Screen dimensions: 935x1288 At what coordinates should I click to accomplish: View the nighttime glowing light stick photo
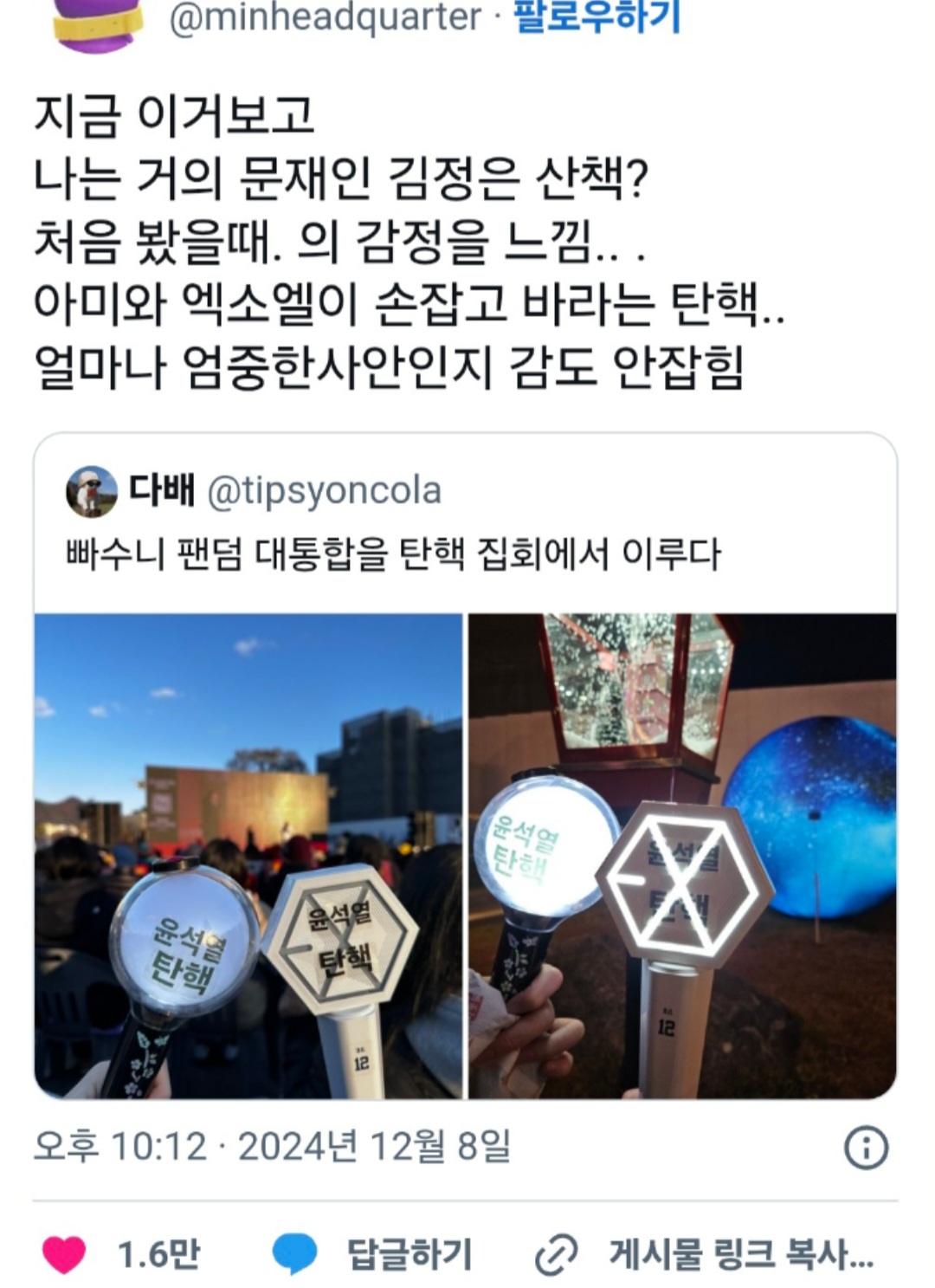(x=683, y=856)
